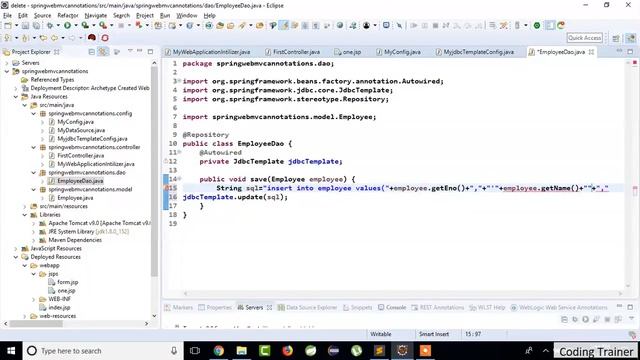Open the Search menu

121,16
